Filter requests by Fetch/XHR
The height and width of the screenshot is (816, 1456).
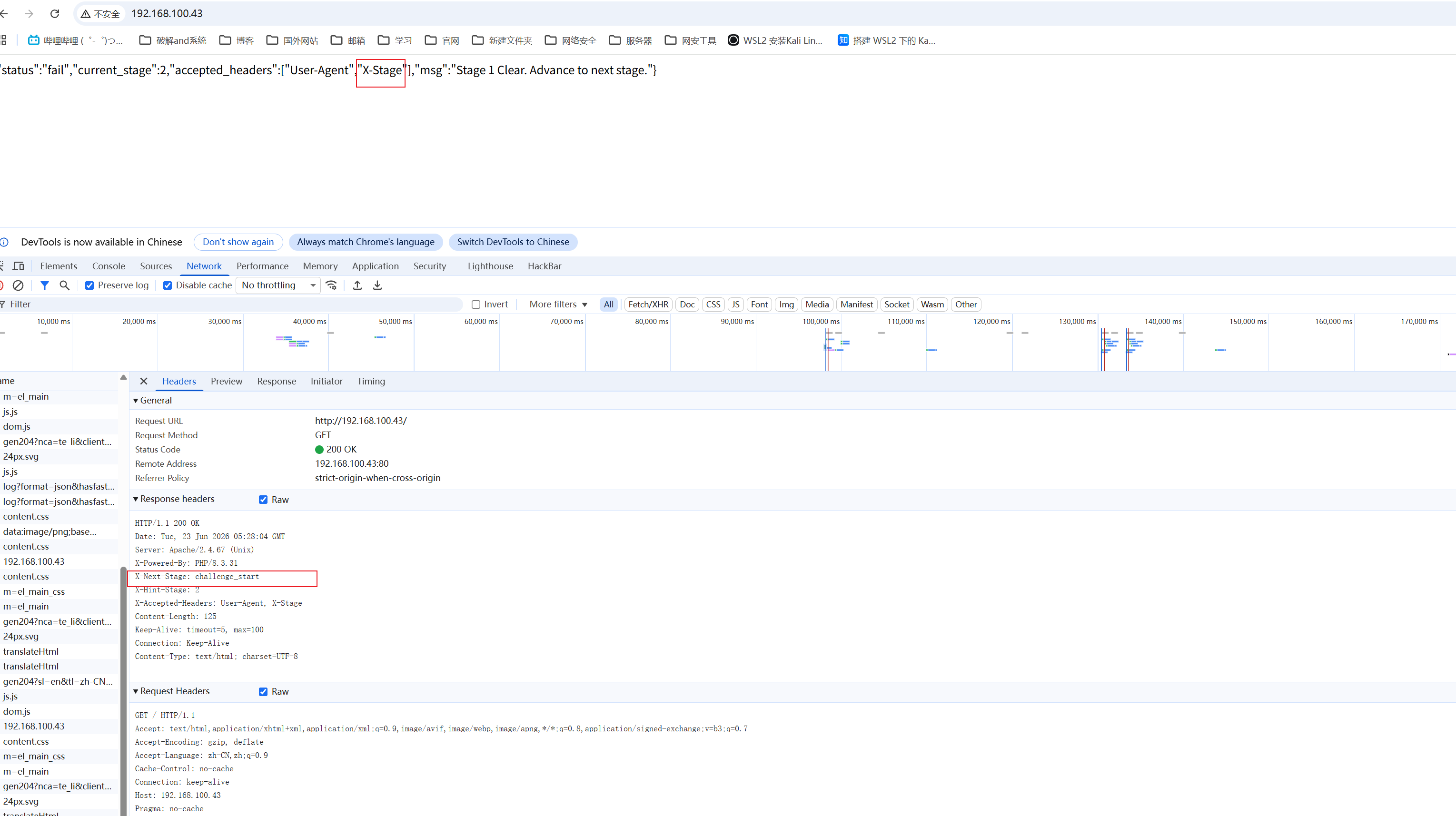point(648,305)
